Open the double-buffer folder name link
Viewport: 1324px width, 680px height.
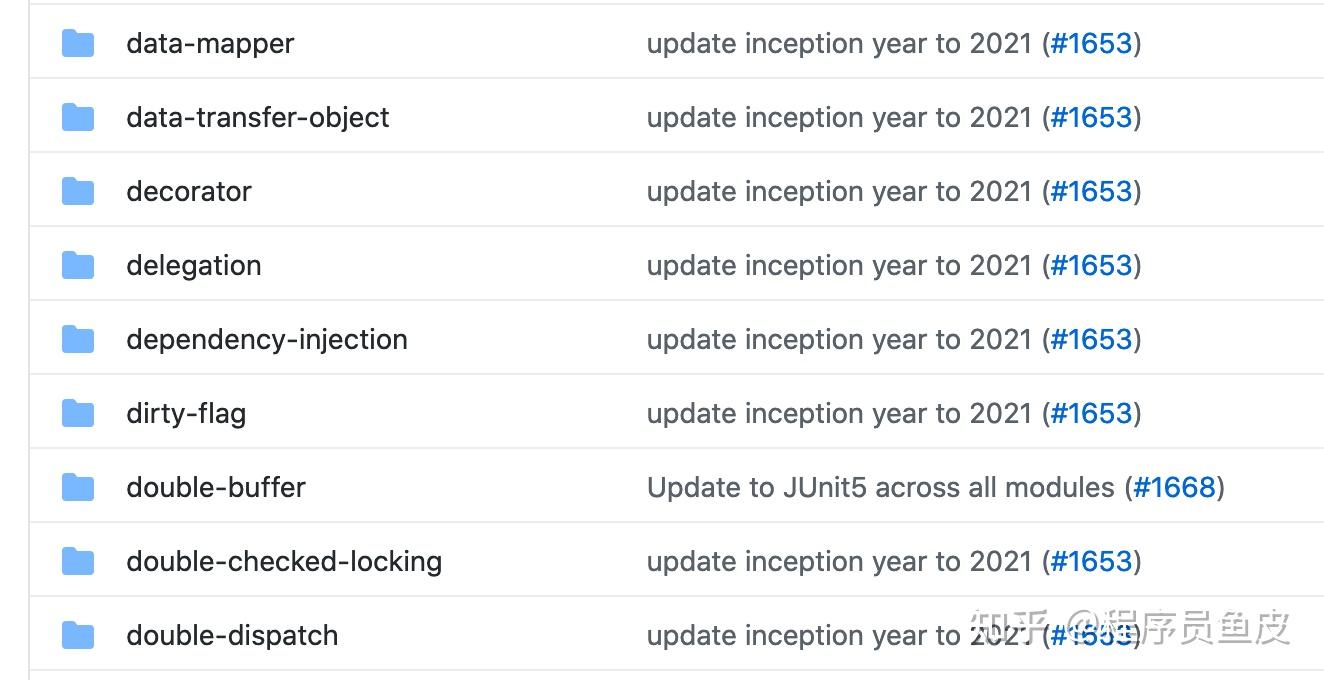[x=215, y=488]
